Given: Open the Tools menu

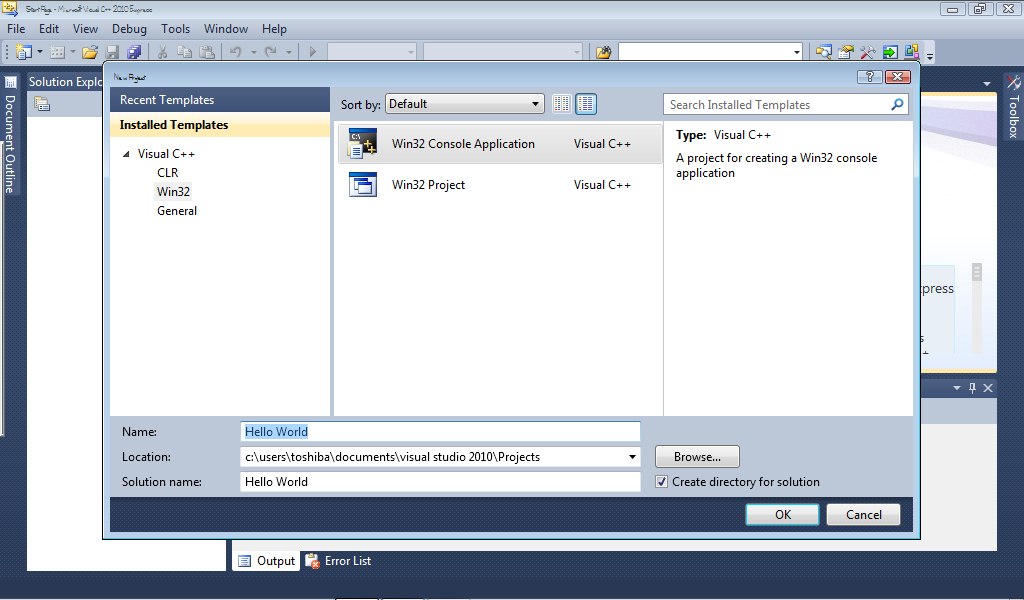Looking at the screenshot, I should point(176,29).
